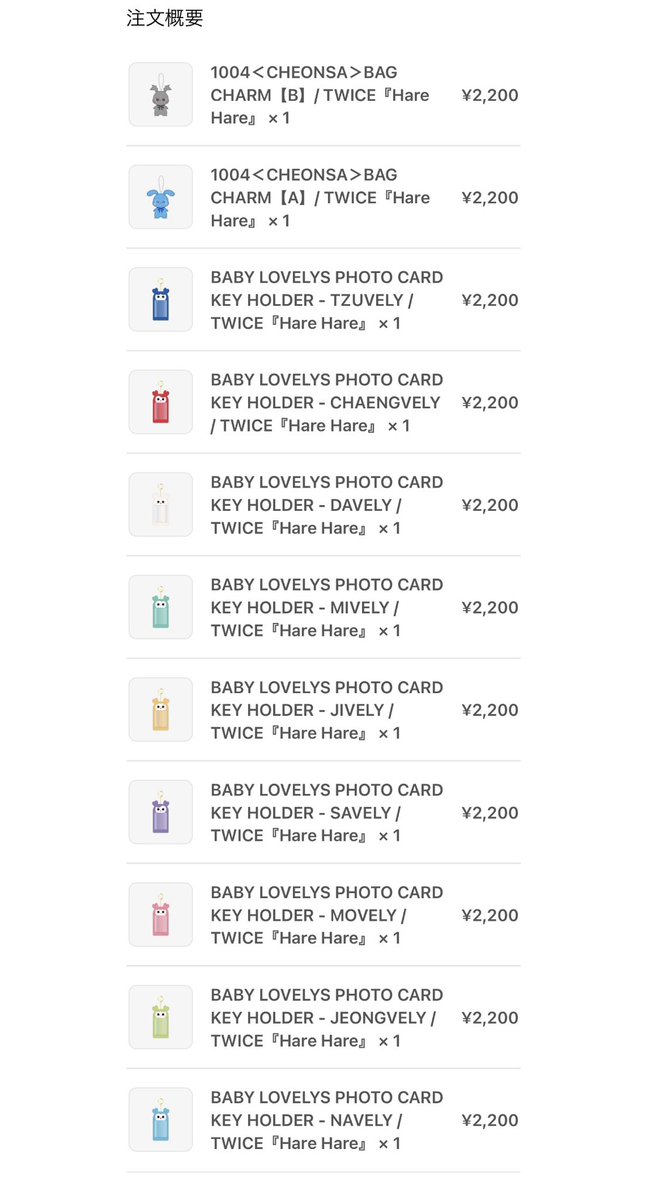Open the CHAENGVELY photo card key holder title

click(x=327, y=402)
